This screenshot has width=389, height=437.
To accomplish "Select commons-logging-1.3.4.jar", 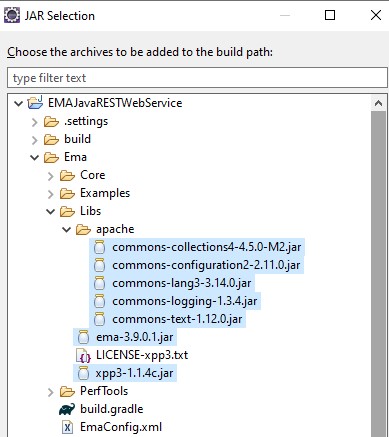I will (185, 301).
